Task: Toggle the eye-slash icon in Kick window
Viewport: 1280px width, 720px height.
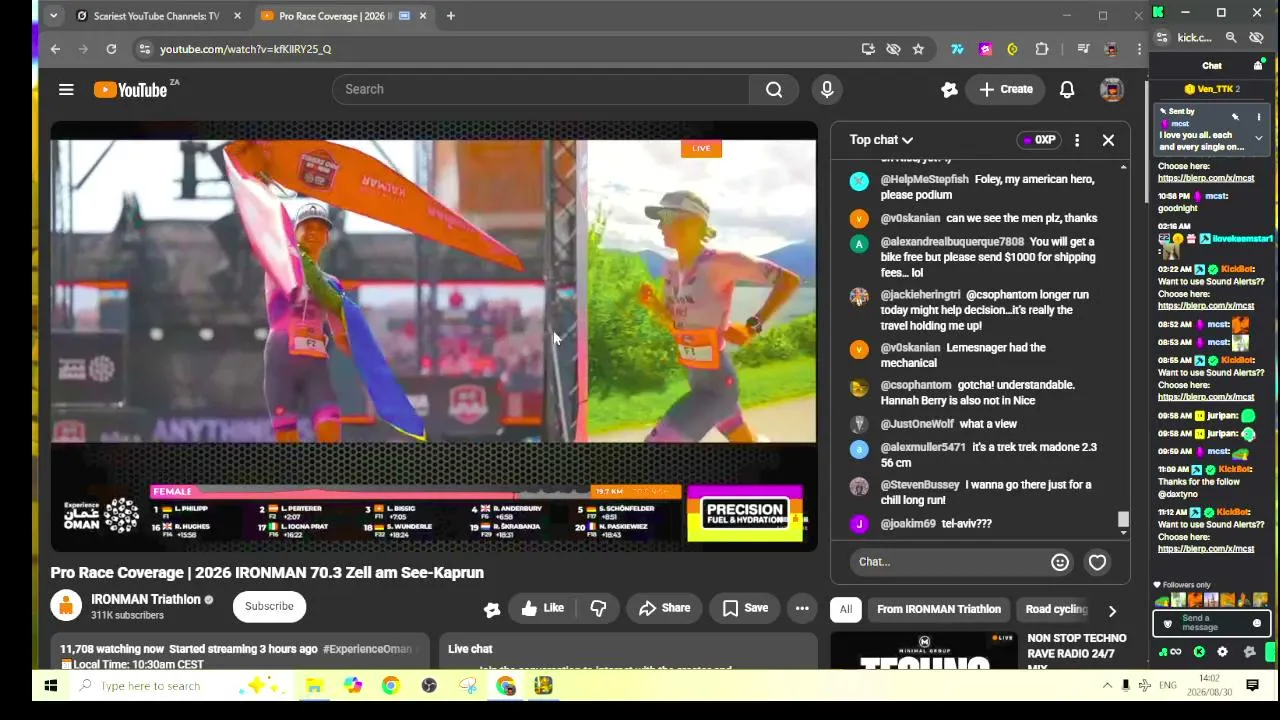Action: pyautogui.click(x=1257, y=38)
